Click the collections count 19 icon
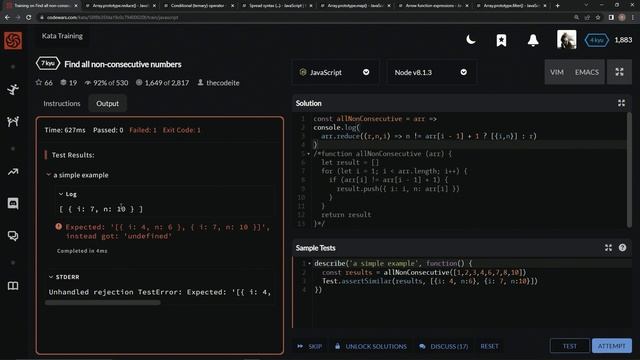Screen dimensions: 640x360 (x=63, y=82)
